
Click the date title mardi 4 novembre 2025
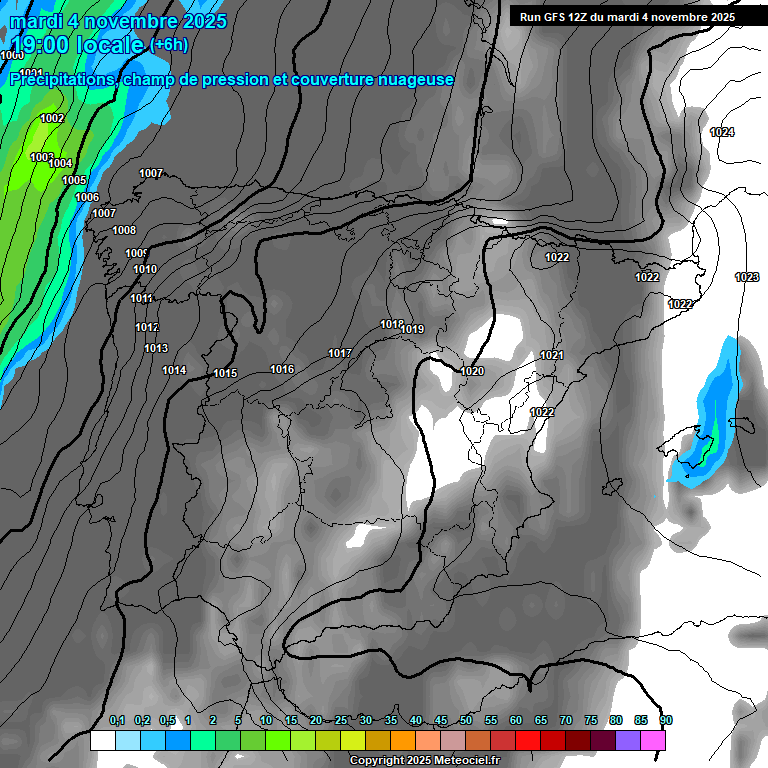pos(118,22)
